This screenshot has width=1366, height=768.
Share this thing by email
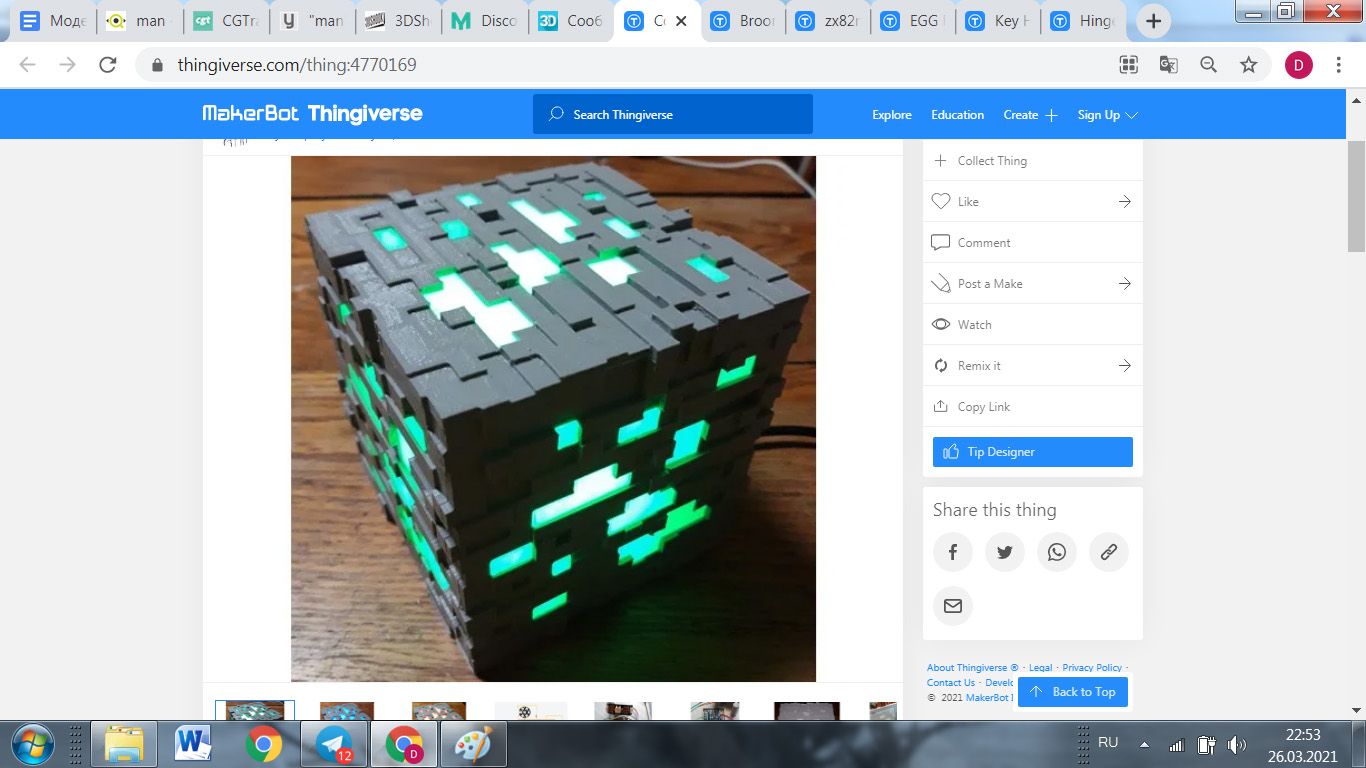[x=953, y=606]
